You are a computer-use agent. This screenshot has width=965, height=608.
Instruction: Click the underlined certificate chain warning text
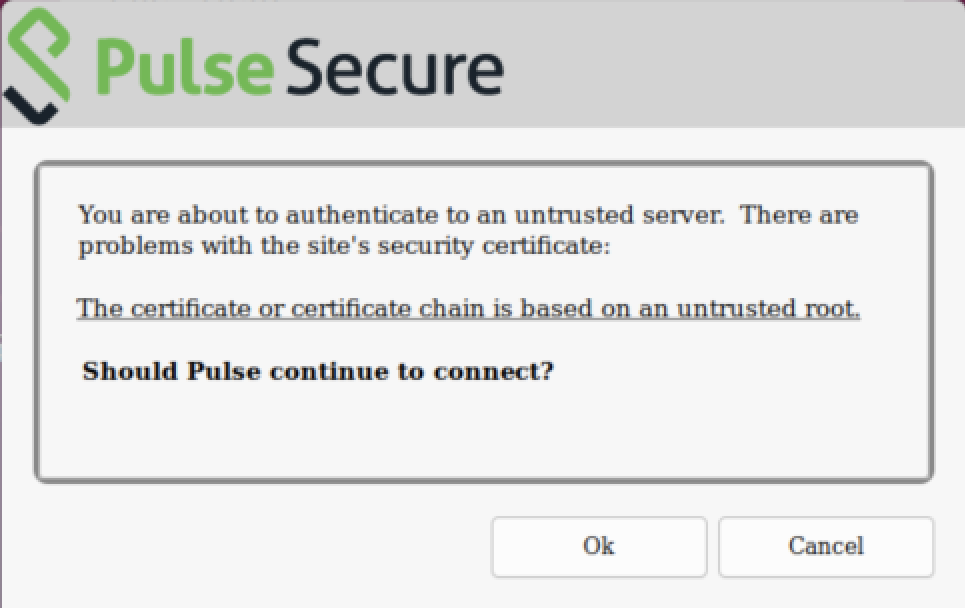tap(468, 308)
